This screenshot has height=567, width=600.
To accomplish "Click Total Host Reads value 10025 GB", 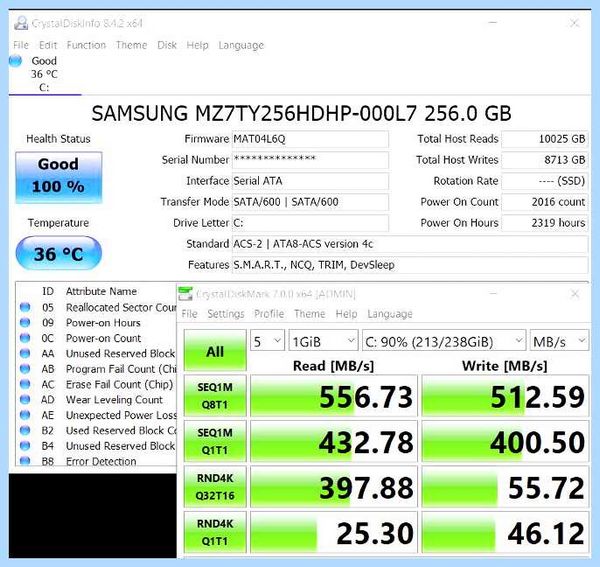I will (545, 139).
